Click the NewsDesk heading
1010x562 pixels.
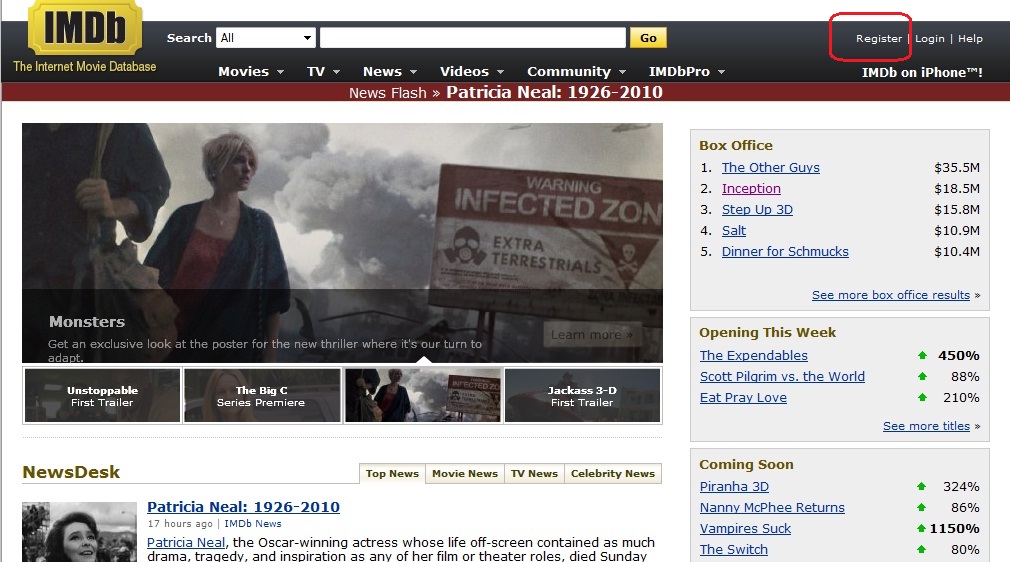(71, 472)
